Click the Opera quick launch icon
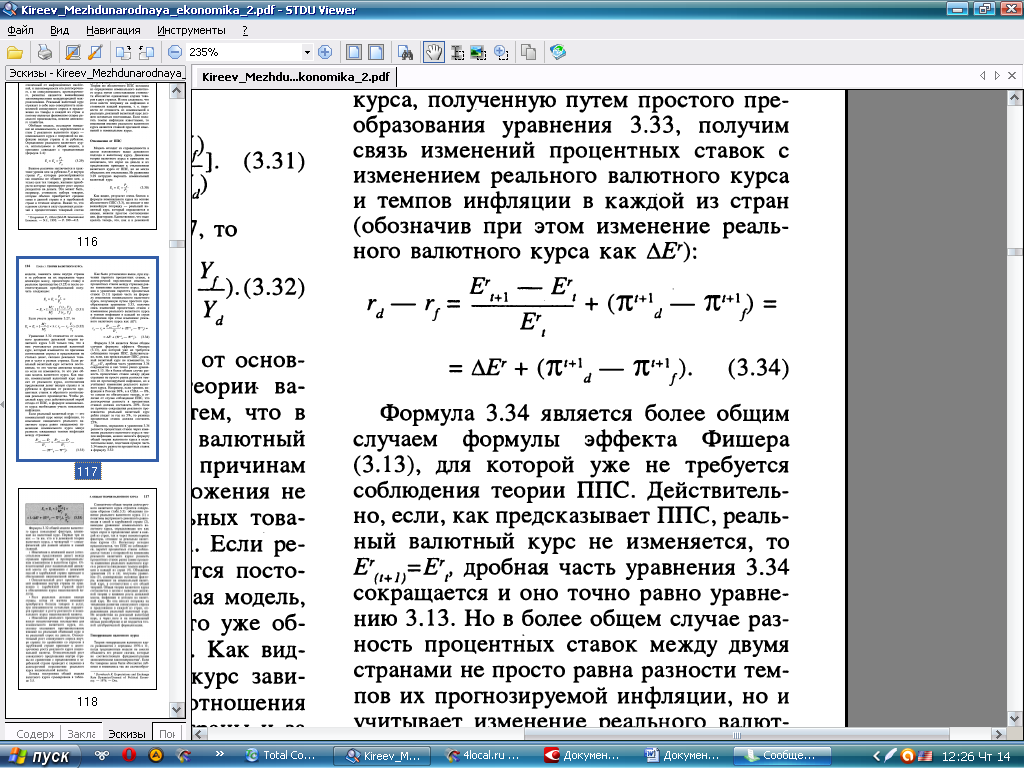Image resolution: width=1024 pixels, height=768 pixels. [x=129, y=755]
